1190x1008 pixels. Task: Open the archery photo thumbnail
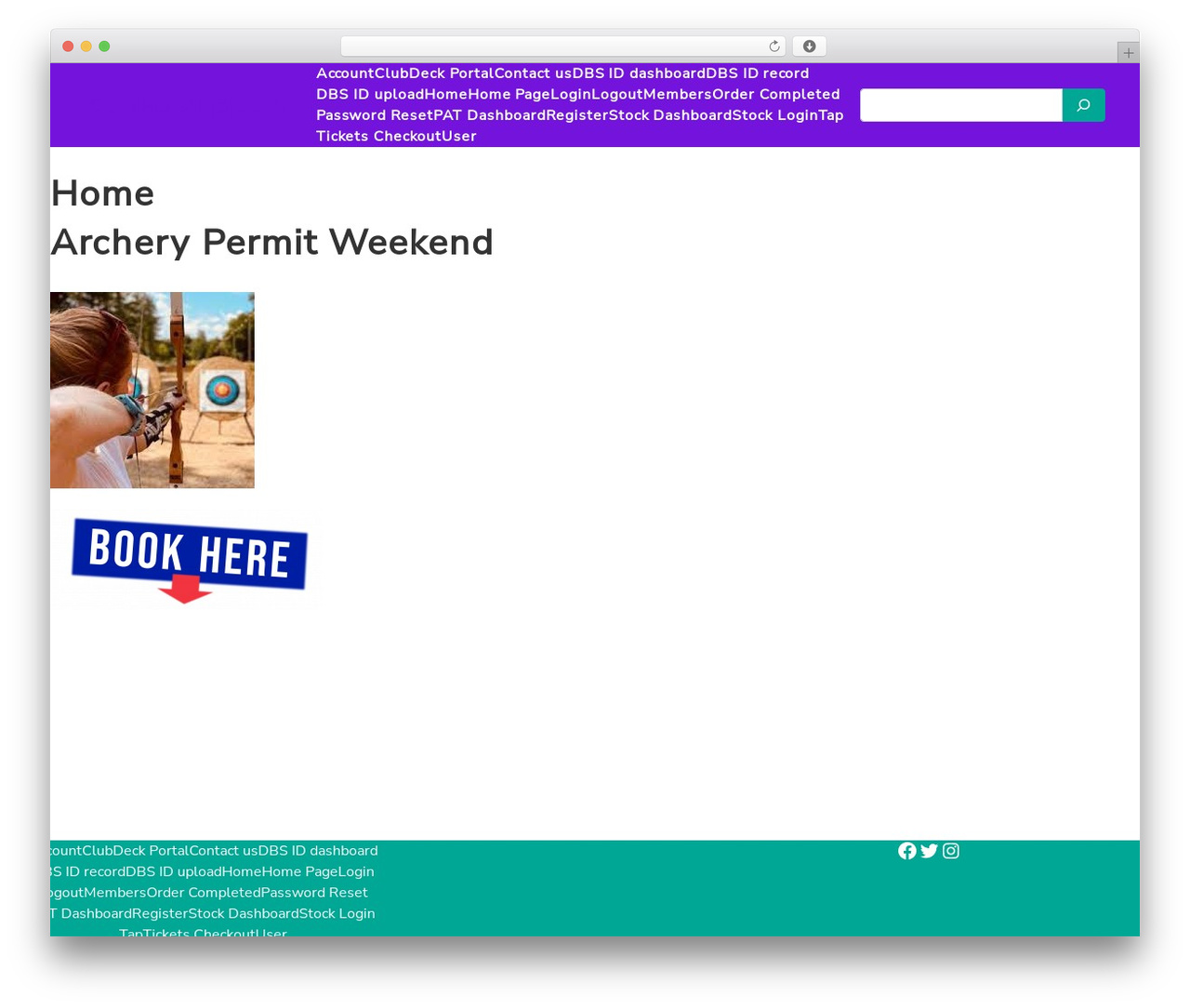tap(152, 390)
